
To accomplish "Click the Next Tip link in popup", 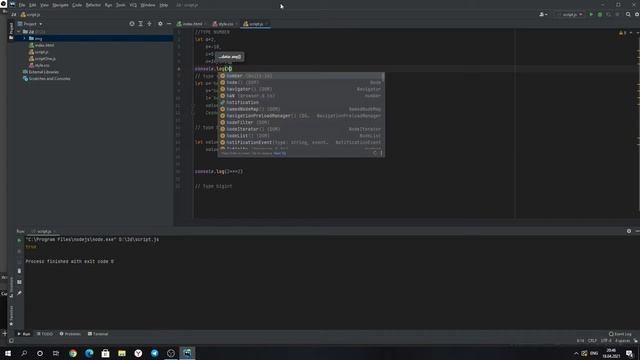I will [x=280, y=153].
